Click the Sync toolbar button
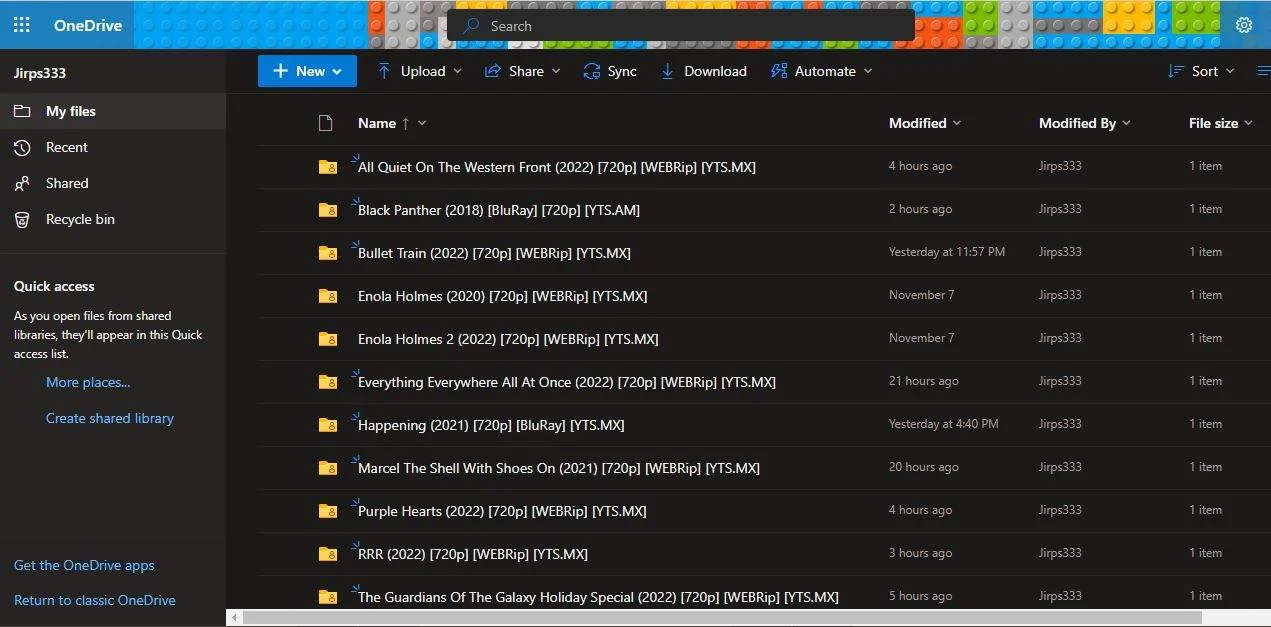The width and height of the screenshot is (1271, 627). (x=610, y=71)
